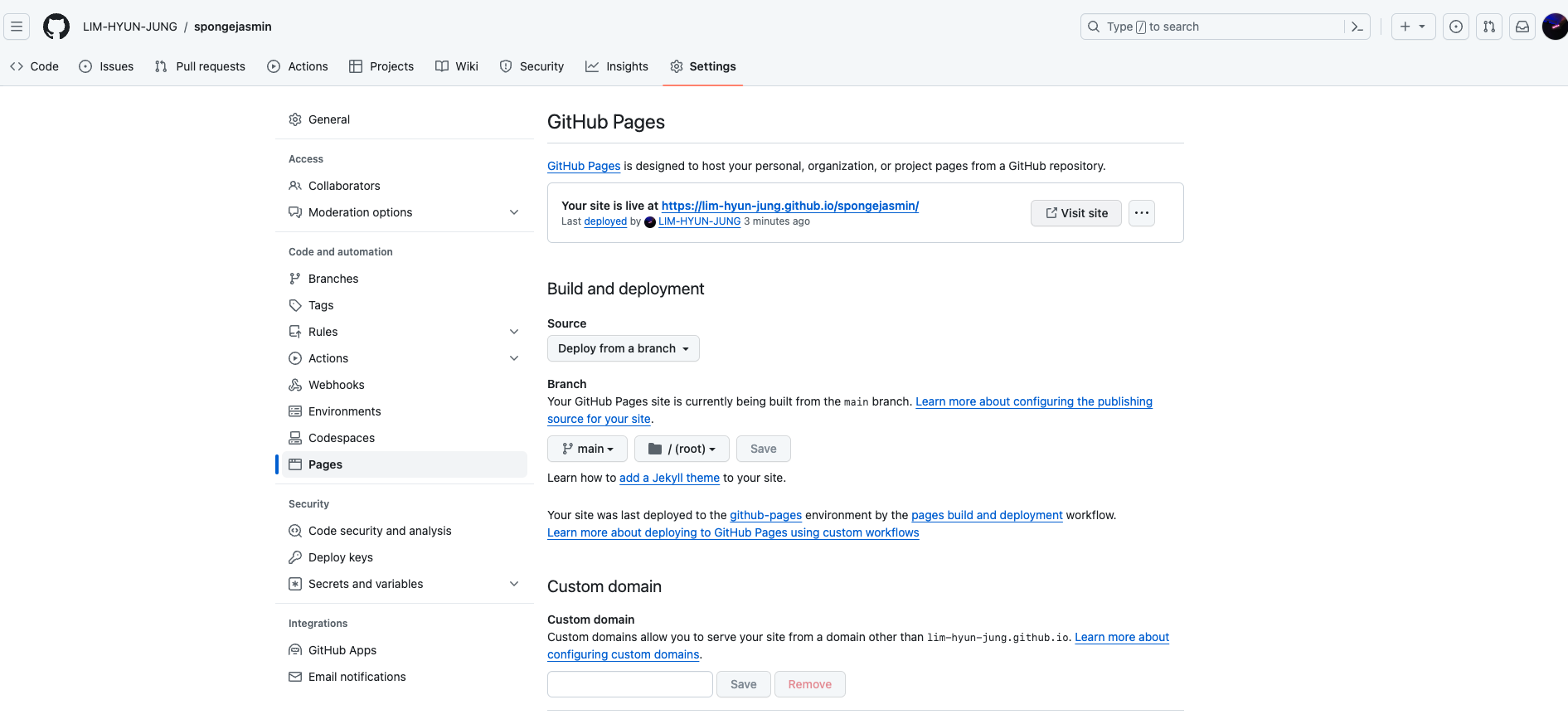Open the add a Jekyll theme link

click(669, 478)
